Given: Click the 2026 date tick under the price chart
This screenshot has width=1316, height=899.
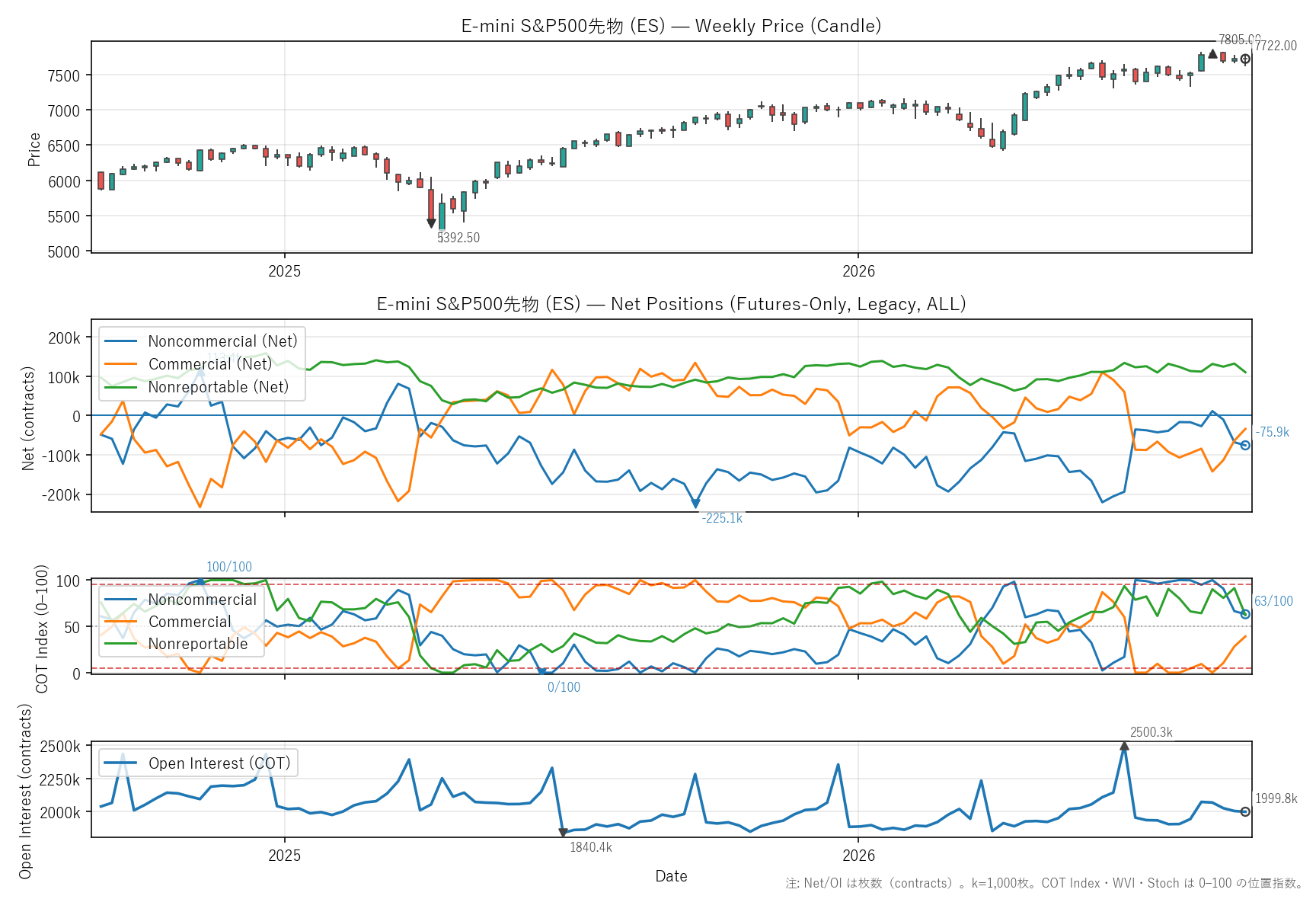Looking at the screenshot, I should [858, 271].
